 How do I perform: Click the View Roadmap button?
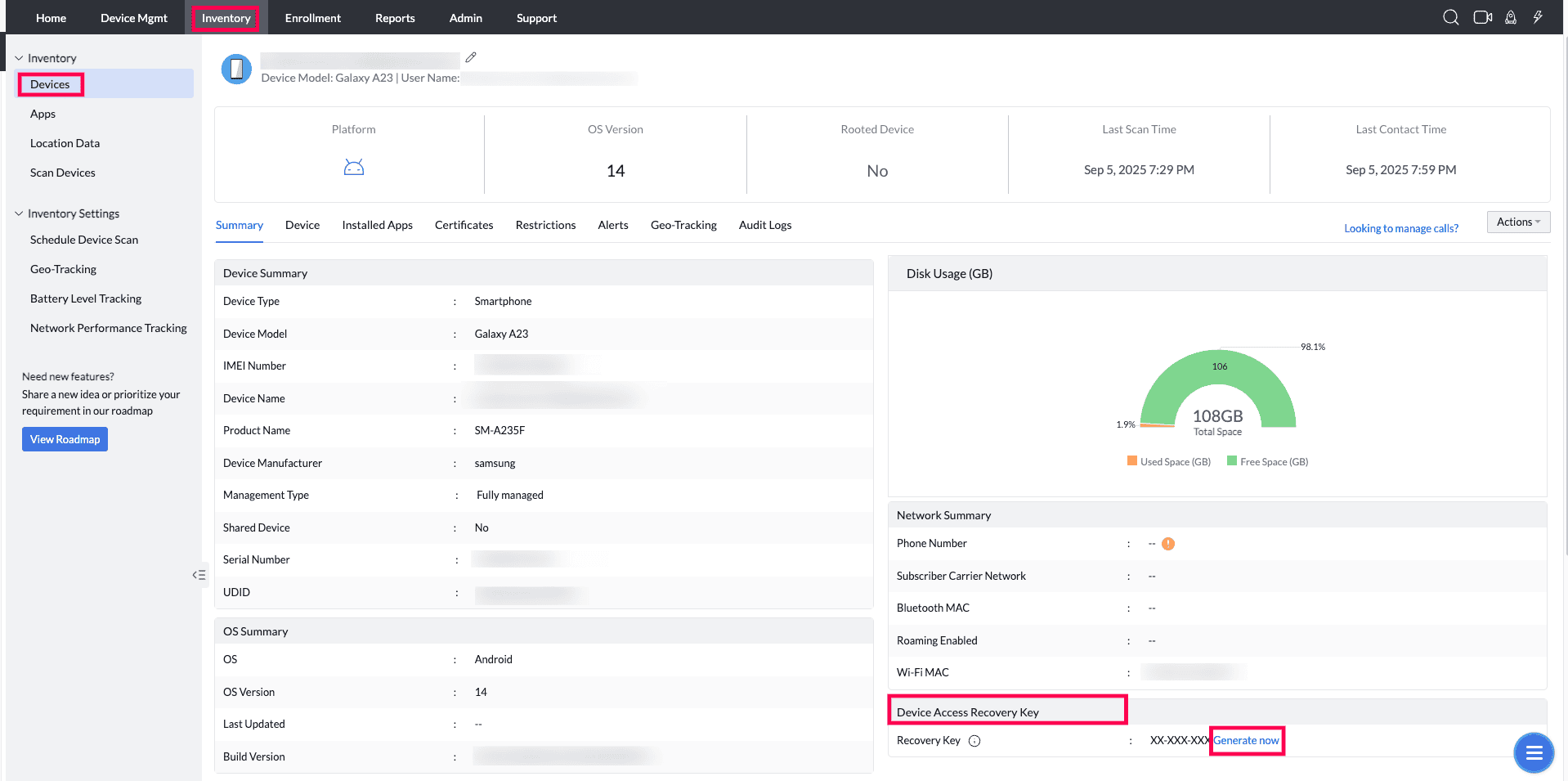coord(65,439)
